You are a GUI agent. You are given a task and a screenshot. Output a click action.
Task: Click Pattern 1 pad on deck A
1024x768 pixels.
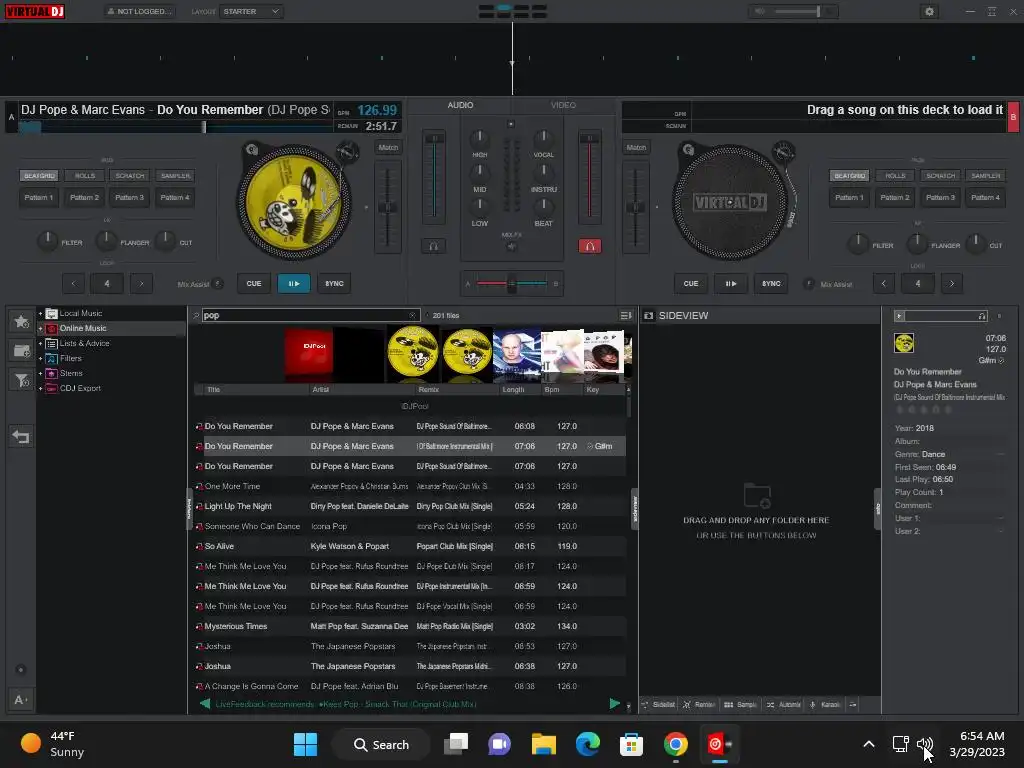[39, 197]
